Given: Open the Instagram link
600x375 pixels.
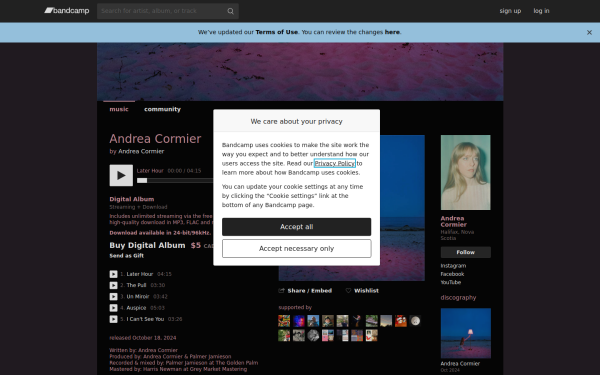Looking at the screenshot, I should tap(453, 266).
